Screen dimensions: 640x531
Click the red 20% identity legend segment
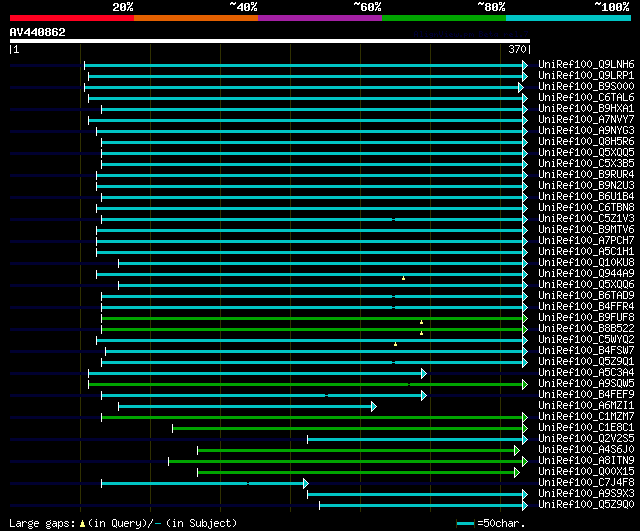(72, 18)
